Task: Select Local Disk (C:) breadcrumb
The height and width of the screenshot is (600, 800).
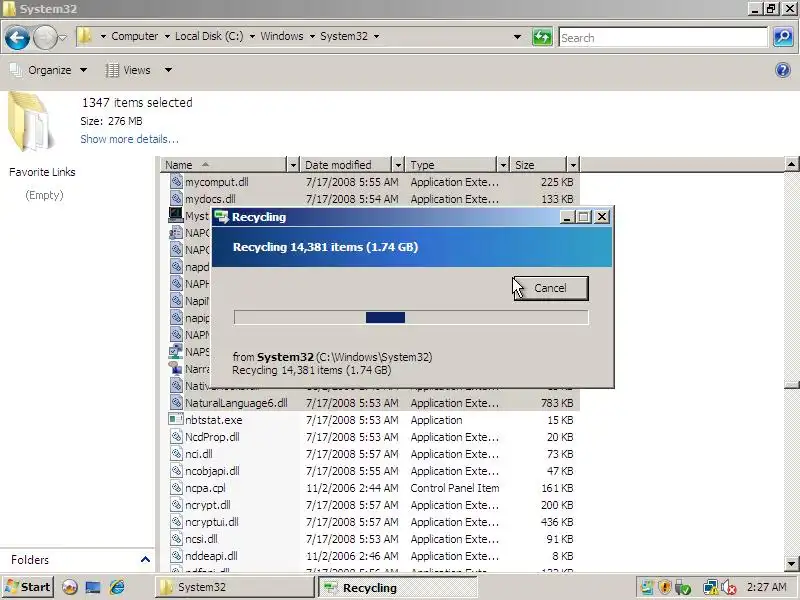Action: (x=209, y=36)
